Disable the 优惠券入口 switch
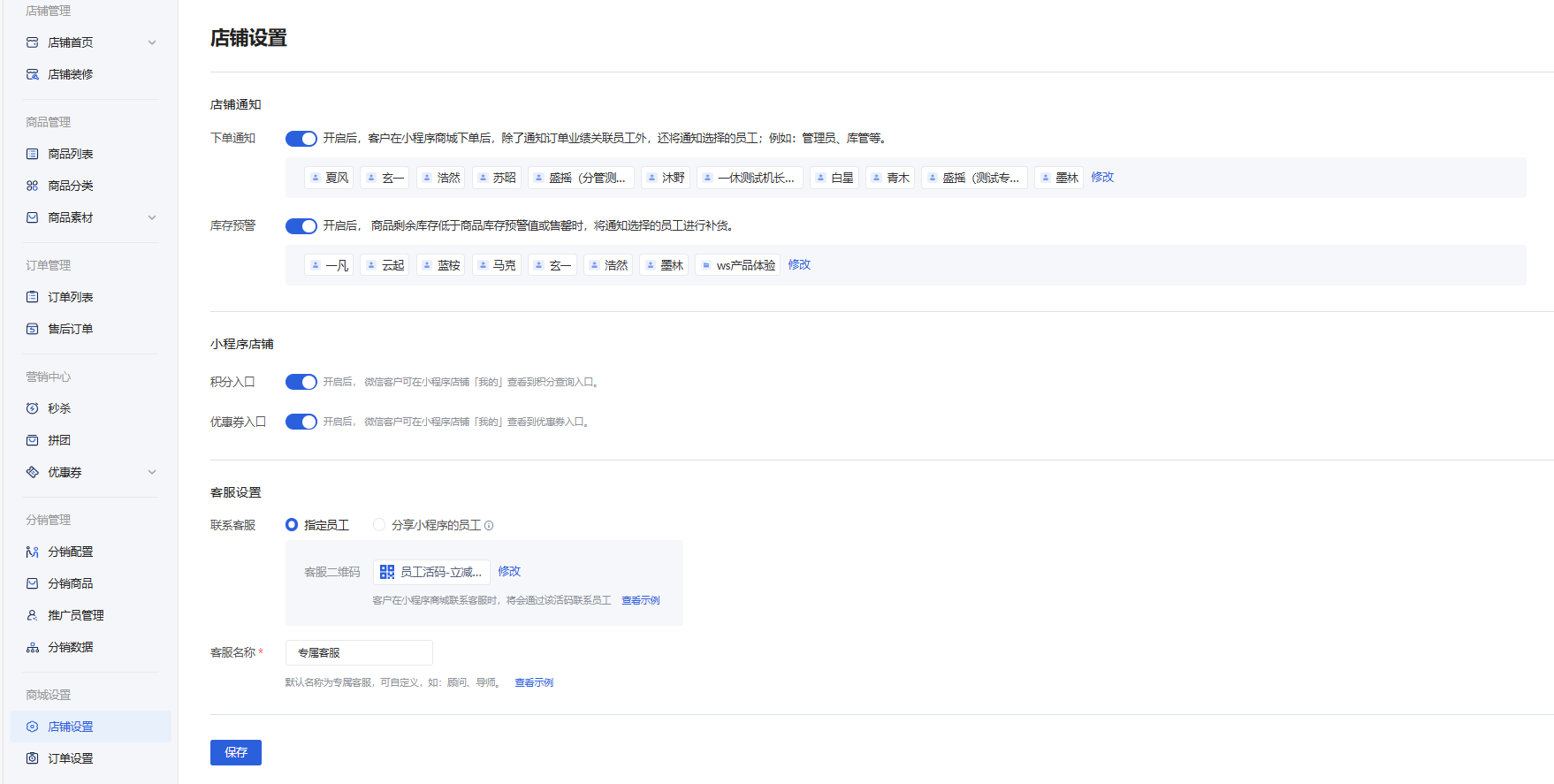This screenshot has height=784, width=1554. [x=301, y=422]
